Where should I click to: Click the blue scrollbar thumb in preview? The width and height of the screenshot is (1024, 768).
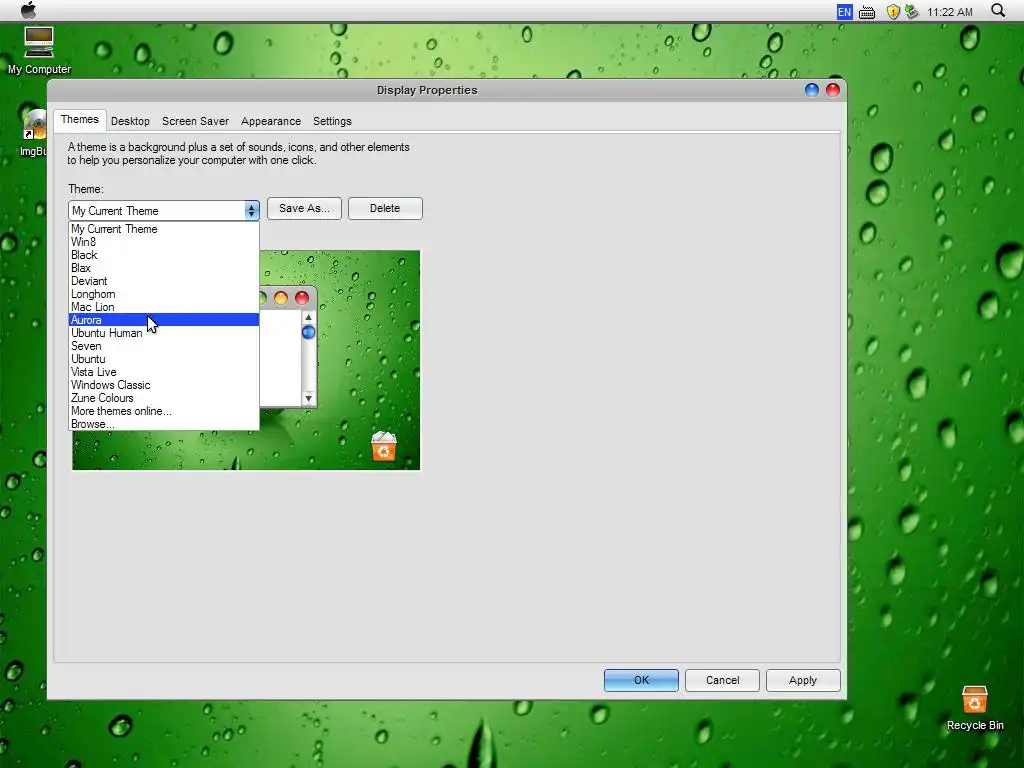pyautogui.click(x=308, y=332)
